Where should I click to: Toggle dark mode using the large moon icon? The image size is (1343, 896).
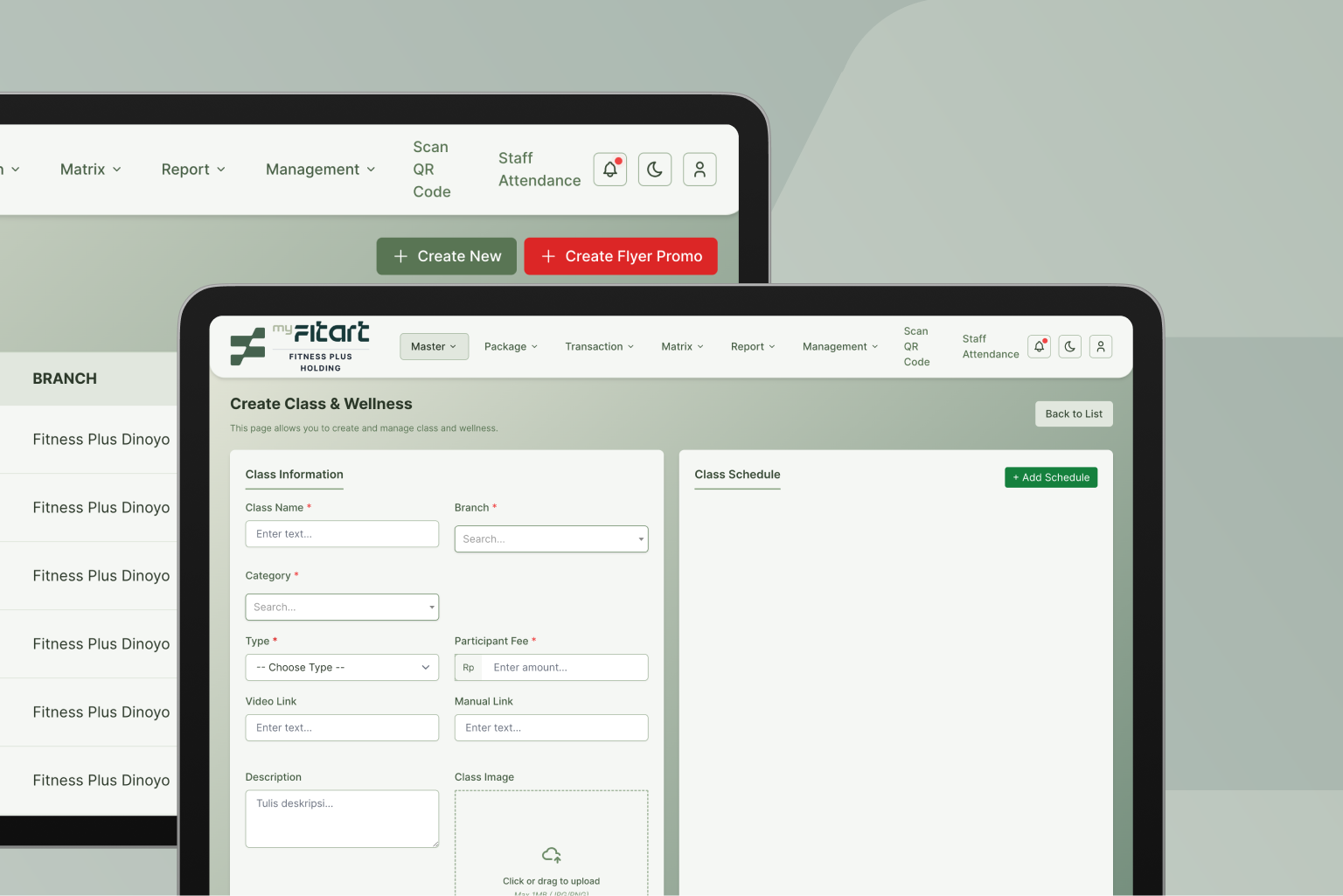(x=655, y=170)
